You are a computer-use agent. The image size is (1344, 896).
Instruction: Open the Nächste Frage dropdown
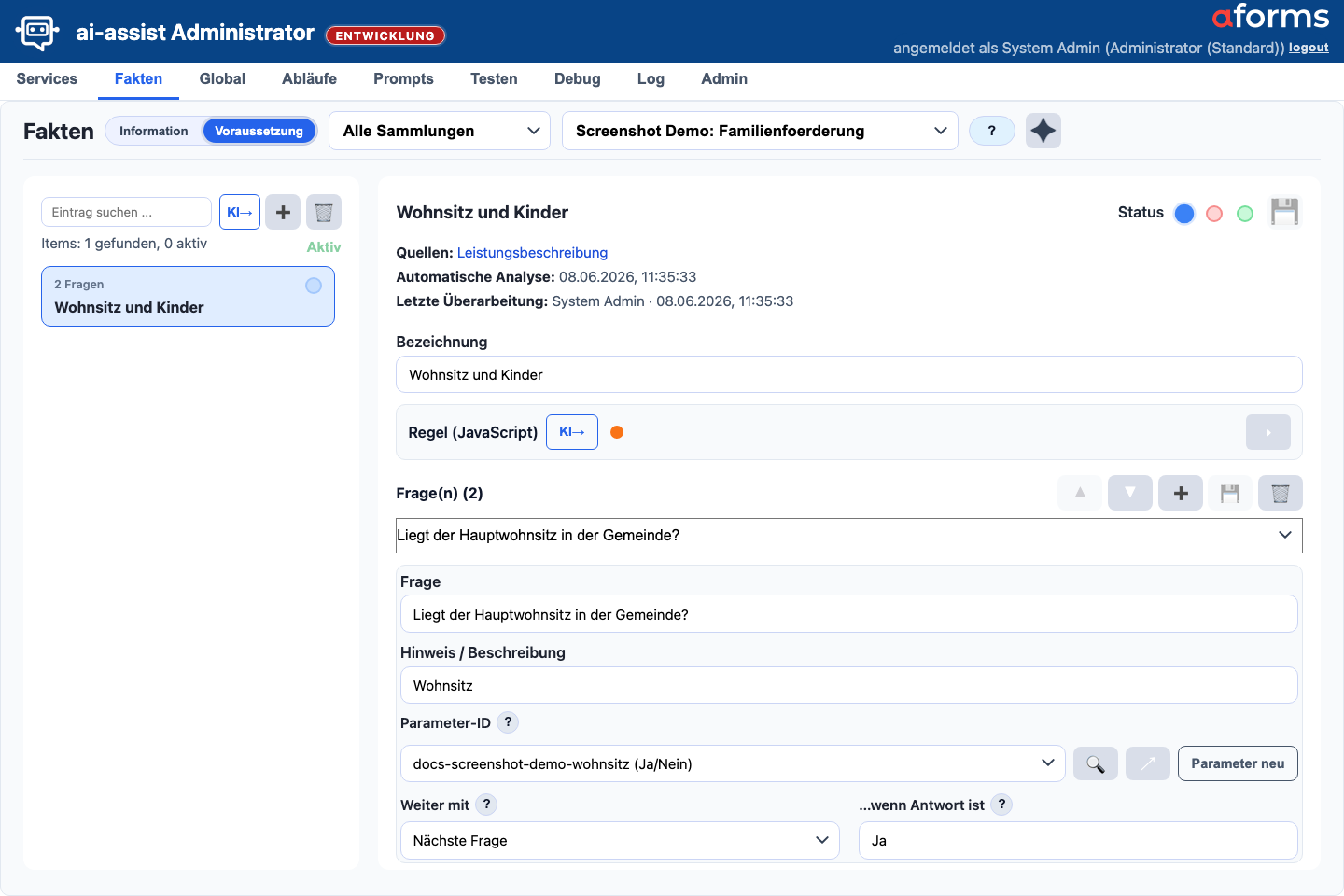point(620,840)
